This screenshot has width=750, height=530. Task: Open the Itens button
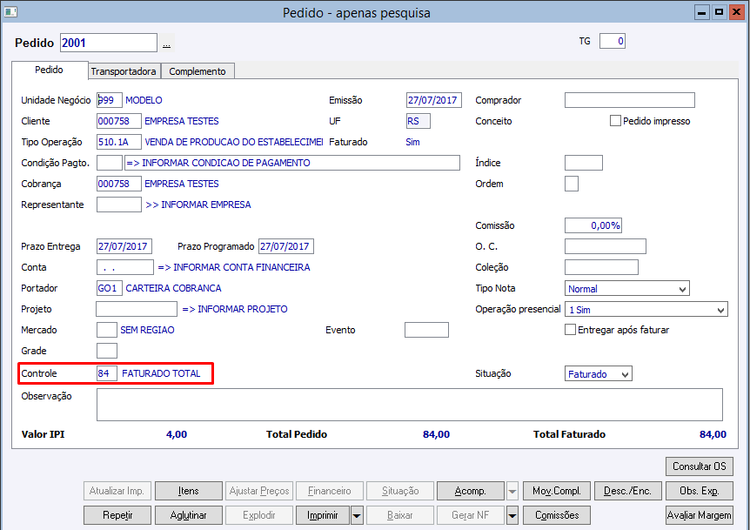coord(188,491)
